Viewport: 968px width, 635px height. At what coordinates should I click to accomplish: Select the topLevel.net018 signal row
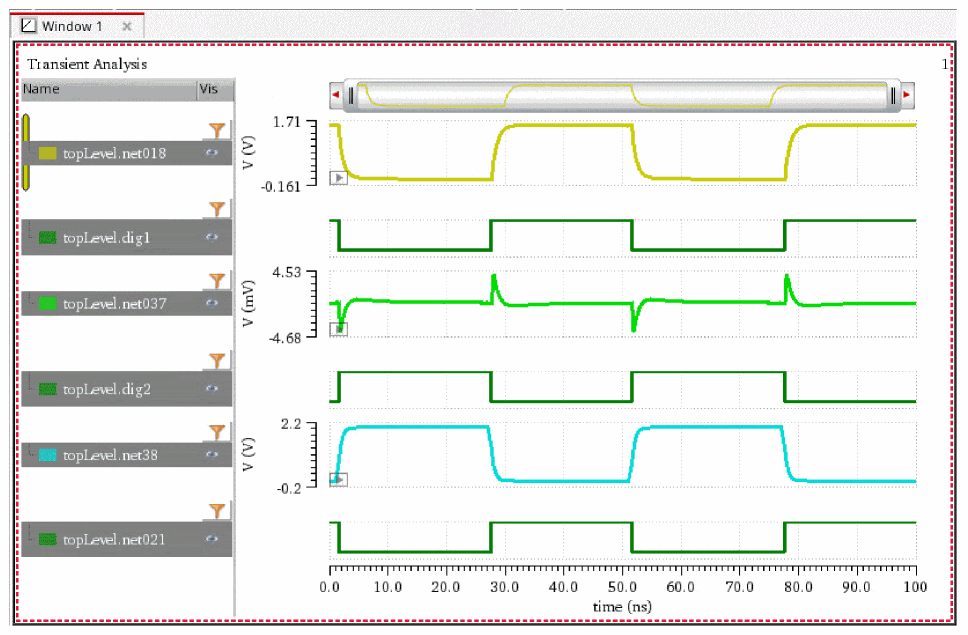(127, 153)
